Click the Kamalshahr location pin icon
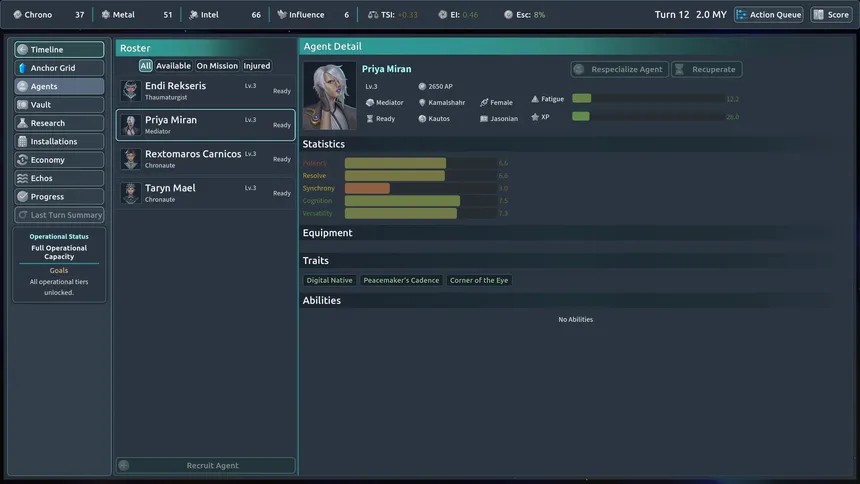The width and height of the screenshot is (860, 484). pyautogui.click(x=422, y=103)
